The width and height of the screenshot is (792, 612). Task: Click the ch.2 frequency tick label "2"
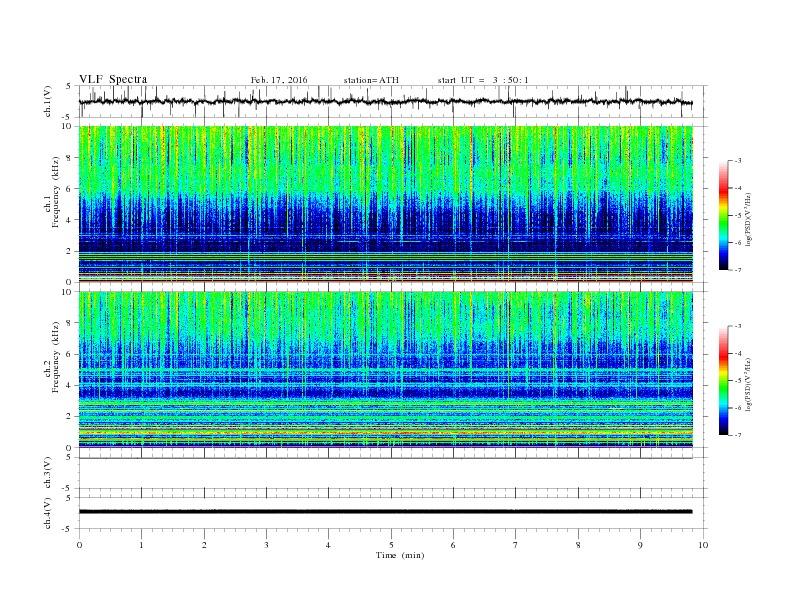[x=70, y=417]
